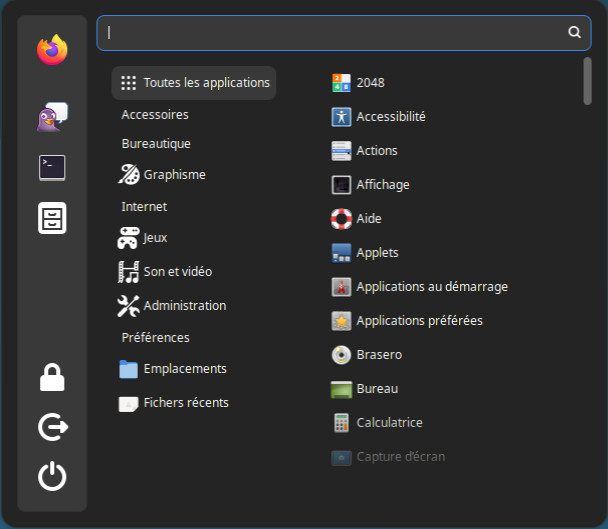Open the Emplacements label
This screenshot has height=529, width=608.
(185, 369)
